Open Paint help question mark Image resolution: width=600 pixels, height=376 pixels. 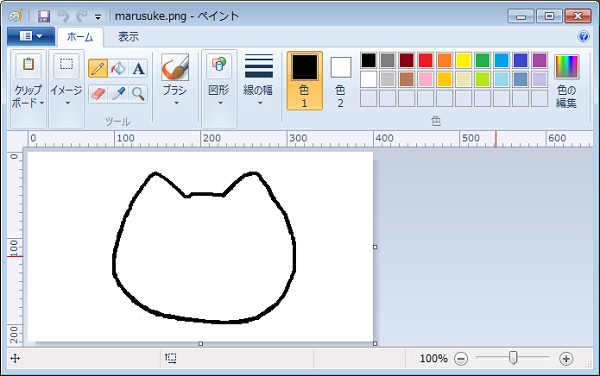(x=584, y=36)
